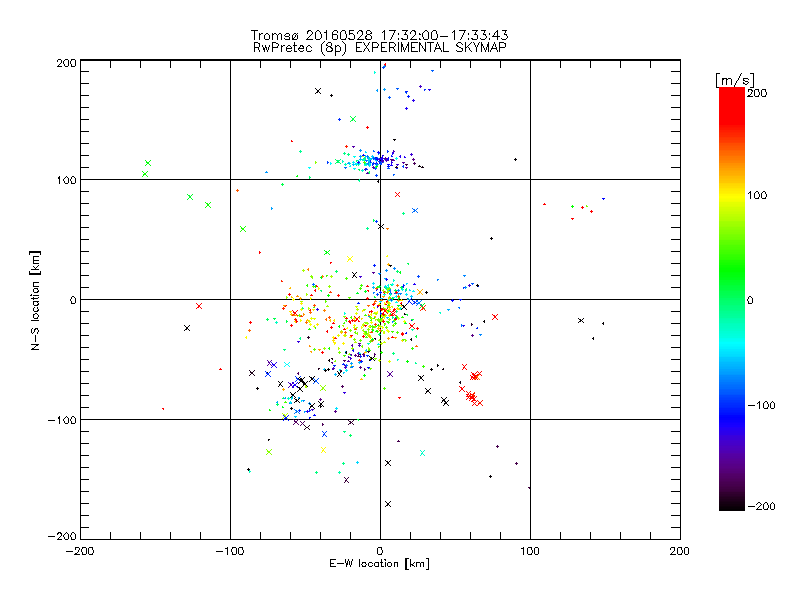Click the 200 label beside the velocity colorbar
The image size is (800, 600).
(x=757, y=93)
